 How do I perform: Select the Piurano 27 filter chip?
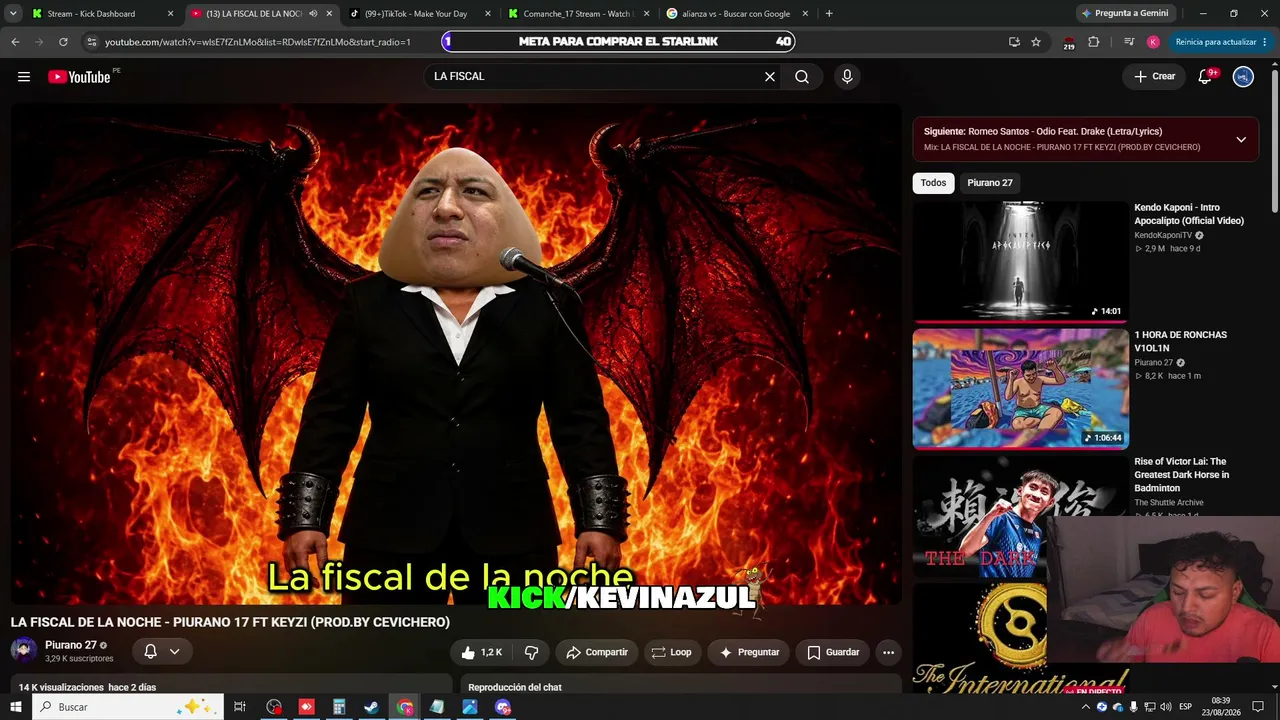coord(990,183)
